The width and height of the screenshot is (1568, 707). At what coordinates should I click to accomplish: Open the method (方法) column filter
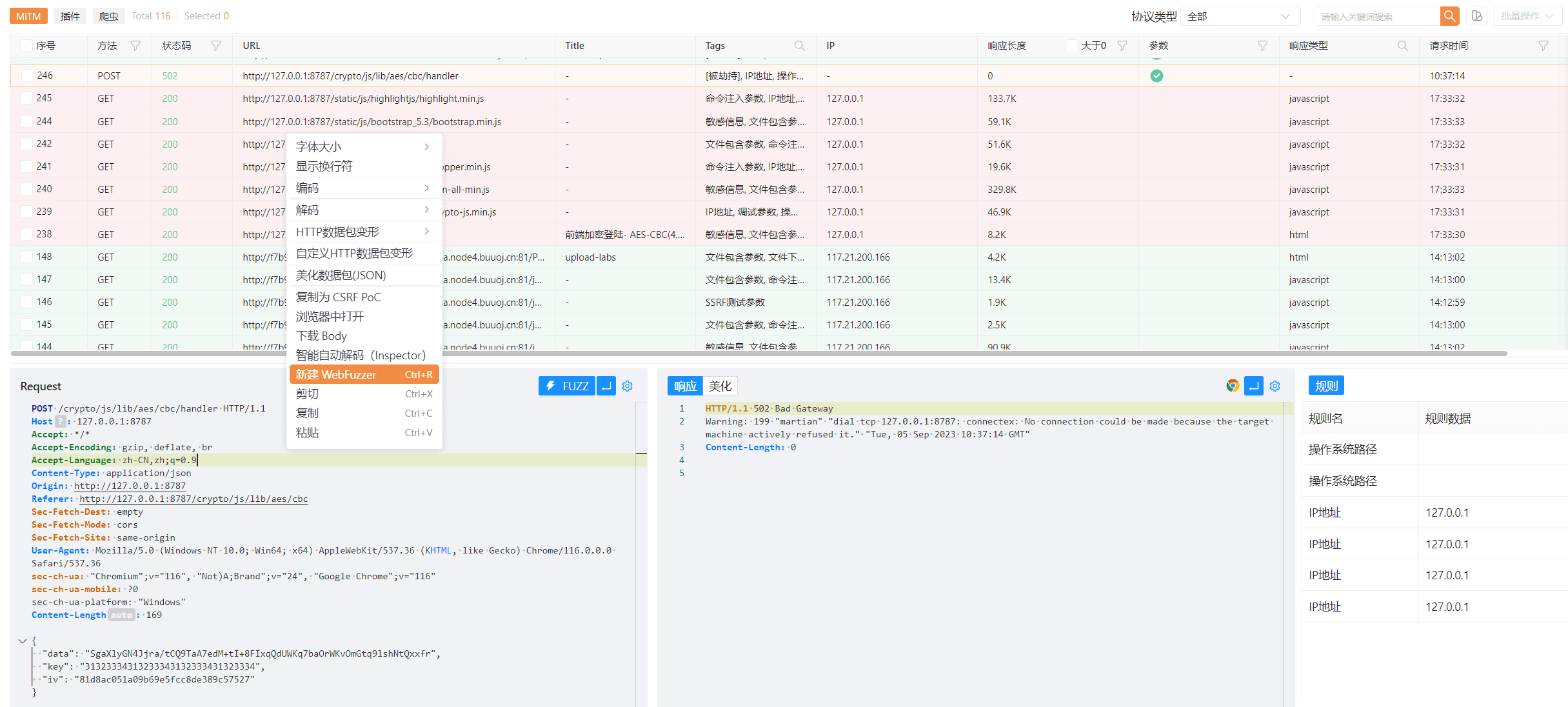[135, 46]
